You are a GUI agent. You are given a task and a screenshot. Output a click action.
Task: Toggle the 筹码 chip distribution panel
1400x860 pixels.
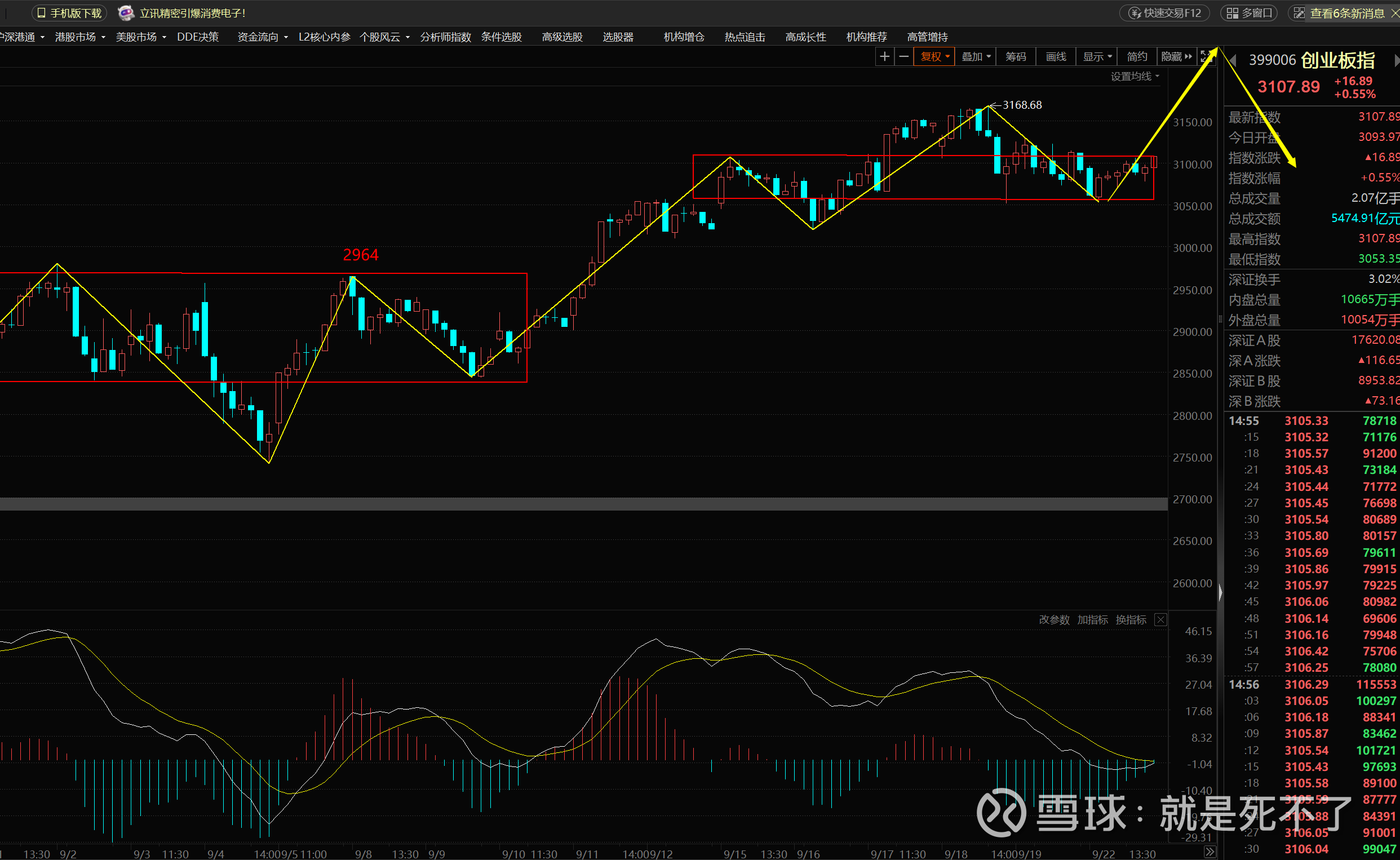(1016, 56)
